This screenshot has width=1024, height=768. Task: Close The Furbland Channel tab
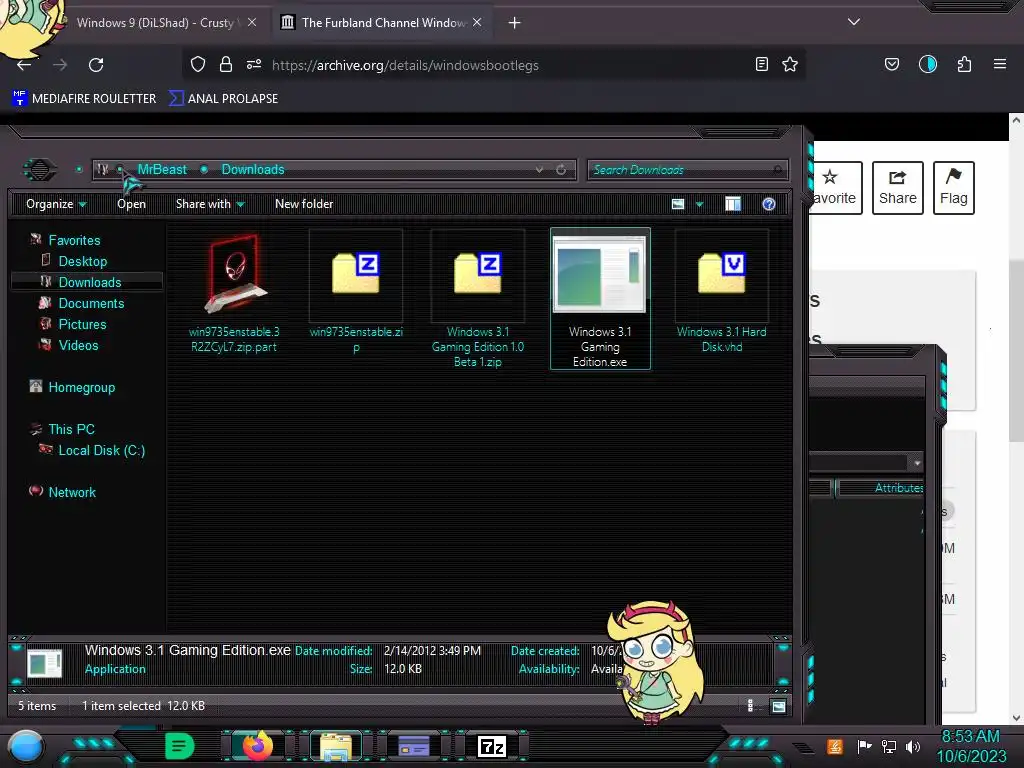(x=477, y=22)
